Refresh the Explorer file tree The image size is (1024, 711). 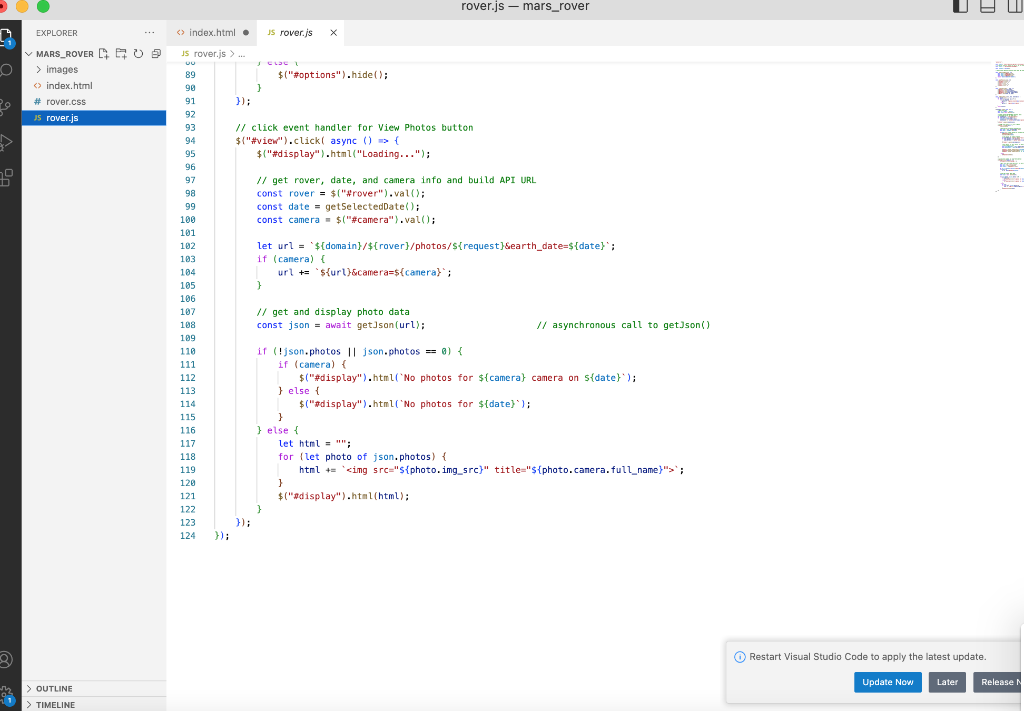[x=138, y=54]
